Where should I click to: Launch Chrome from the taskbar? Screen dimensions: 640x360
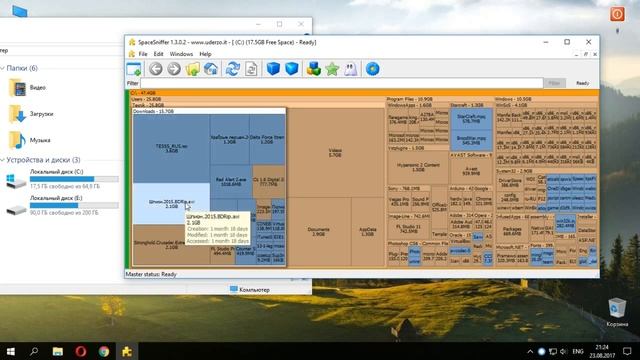pos(104,351)
